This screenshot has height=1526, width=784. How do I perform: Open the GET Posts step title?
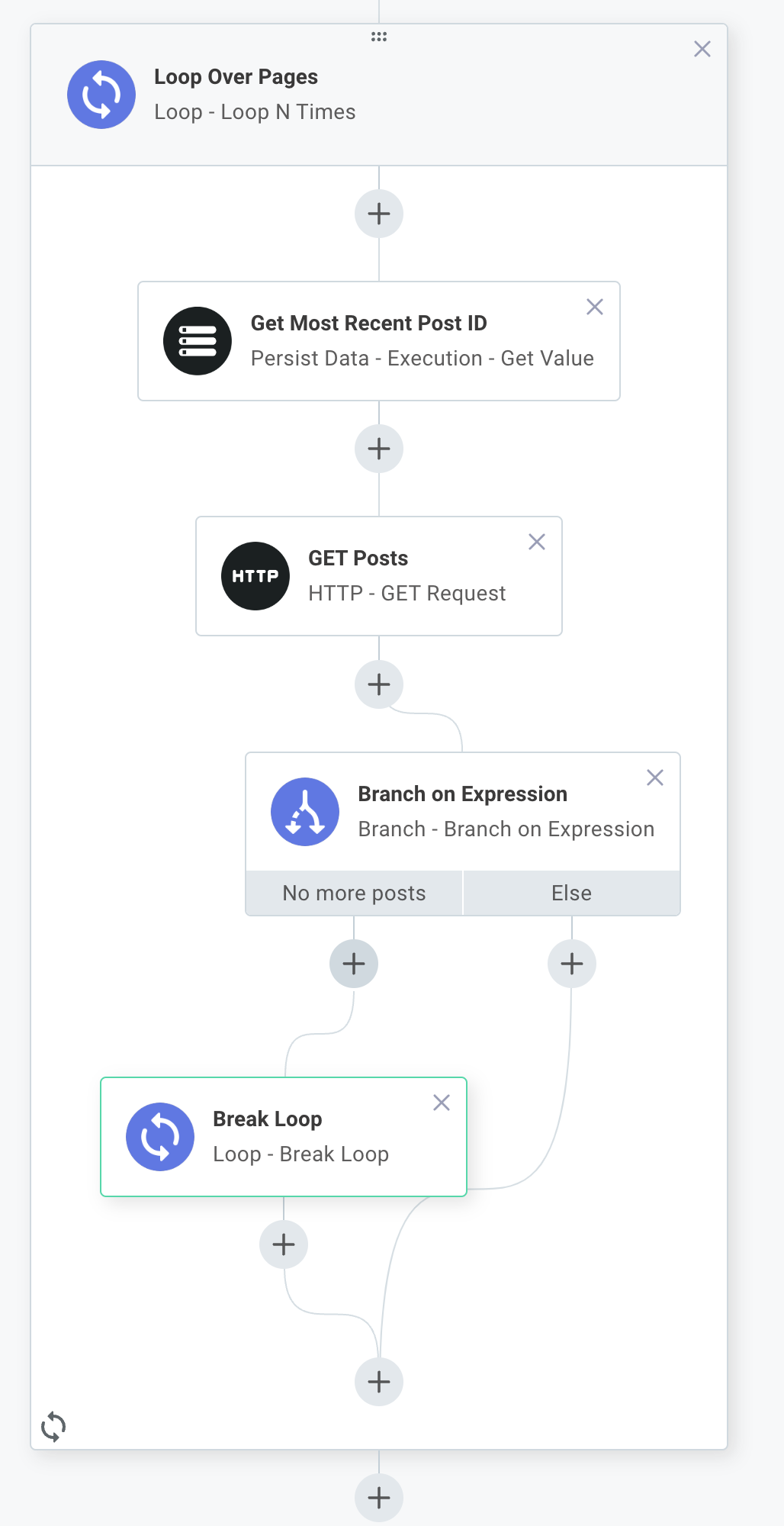358,559
